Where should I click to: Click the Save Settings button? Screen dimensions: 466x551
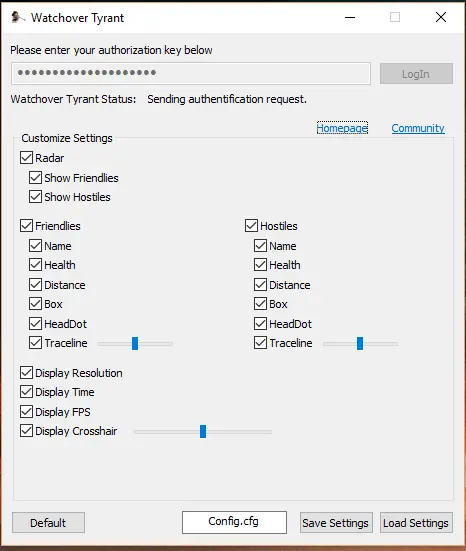click(x=336, y=523)
